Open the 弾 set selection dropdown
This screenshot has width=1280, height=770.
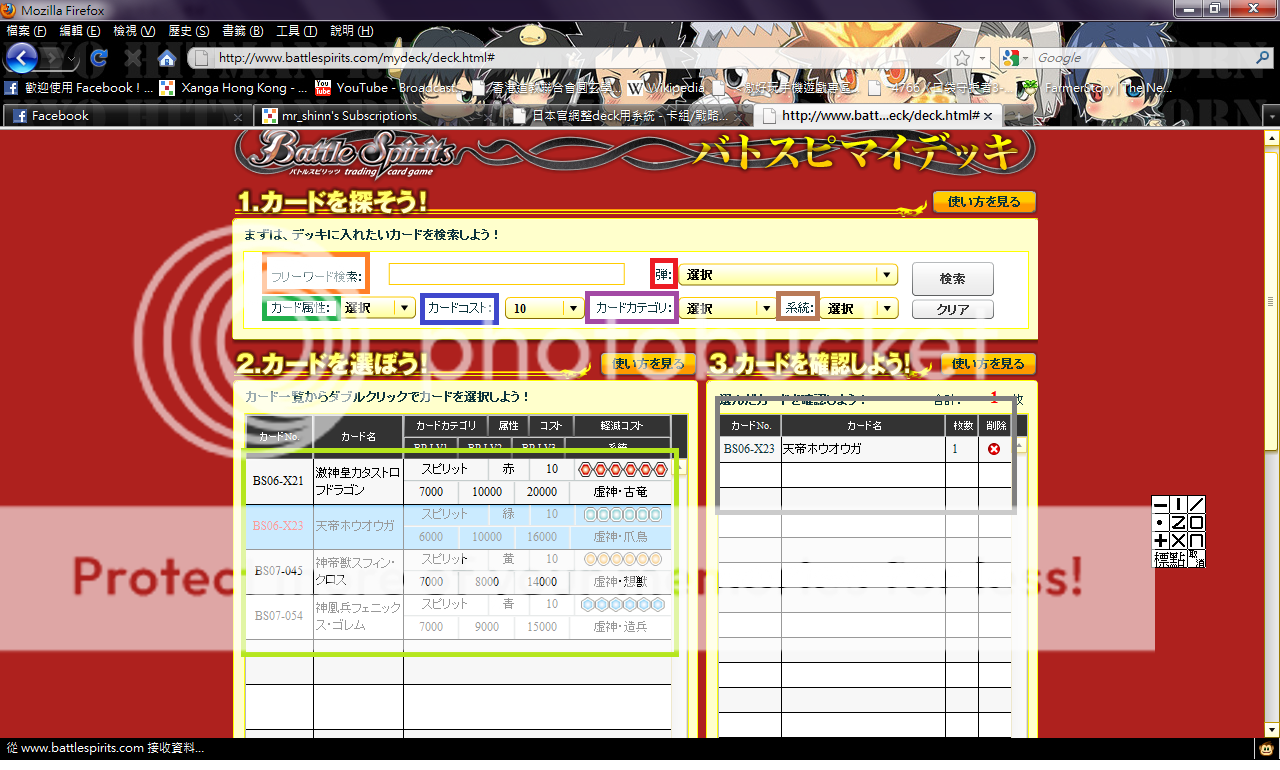(x=787, y=275)
